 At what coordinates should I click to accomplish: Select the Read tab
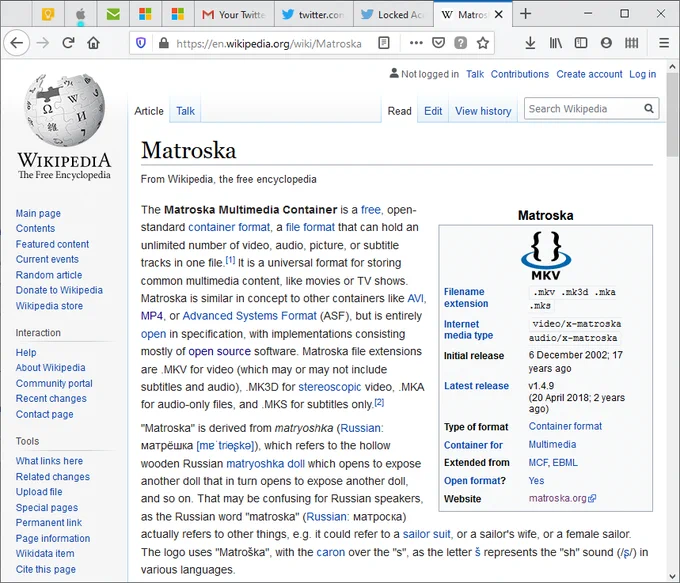[399, 111]
